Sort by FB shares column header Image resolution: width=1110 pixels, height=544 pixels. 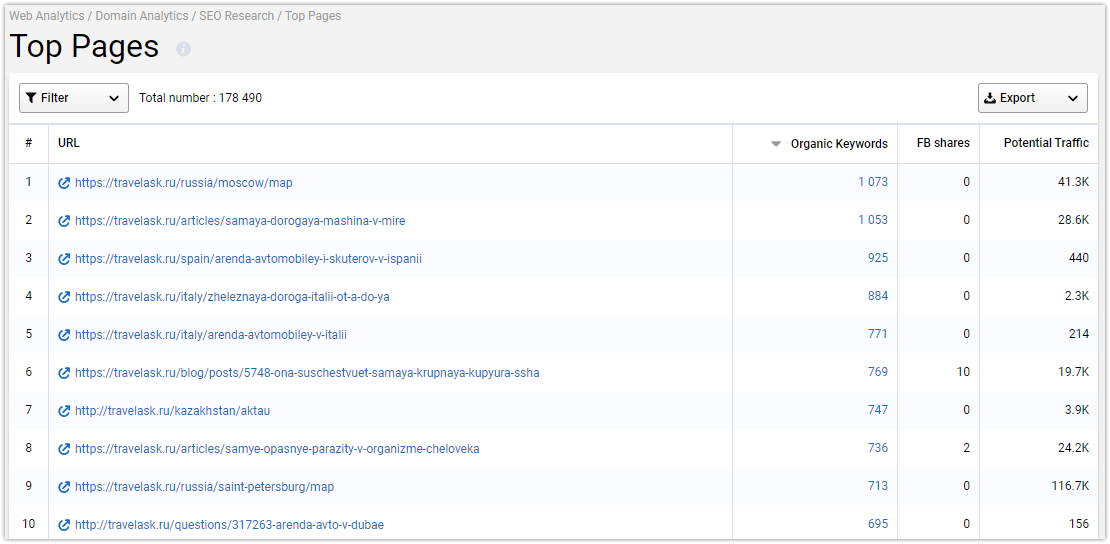943,143
